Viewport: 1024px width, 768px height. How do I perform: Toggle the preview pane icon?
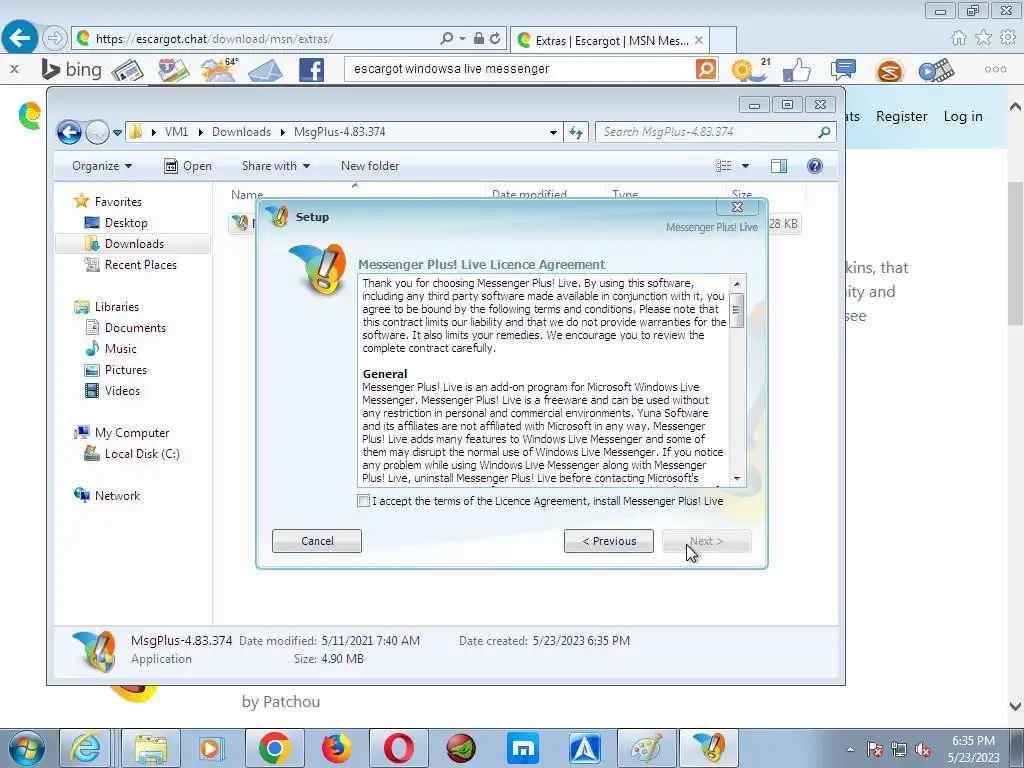click(778, 166)
